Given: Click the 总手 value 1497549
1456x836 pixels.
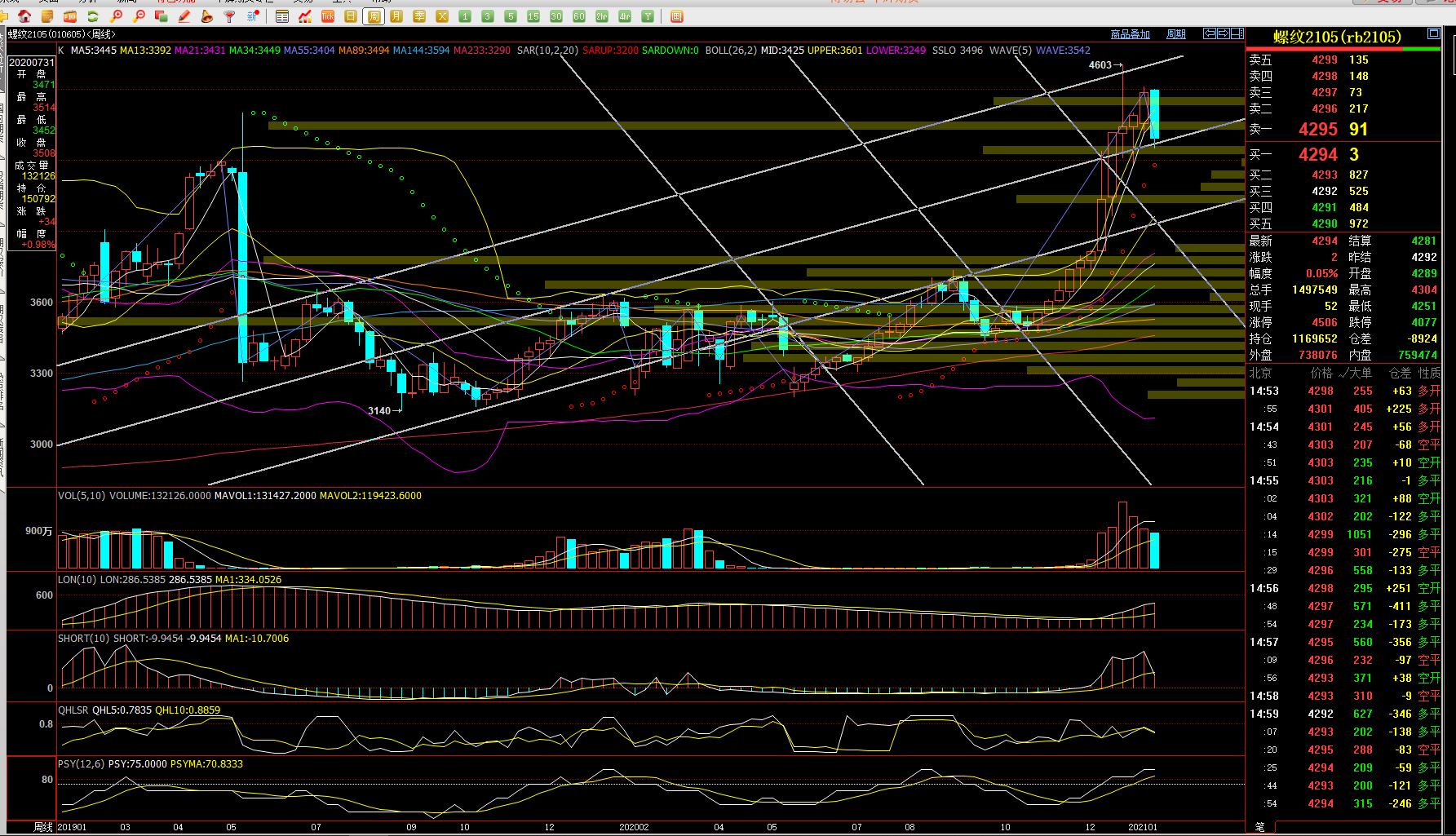Looking at the screenshot, I should click(1315, 290).
